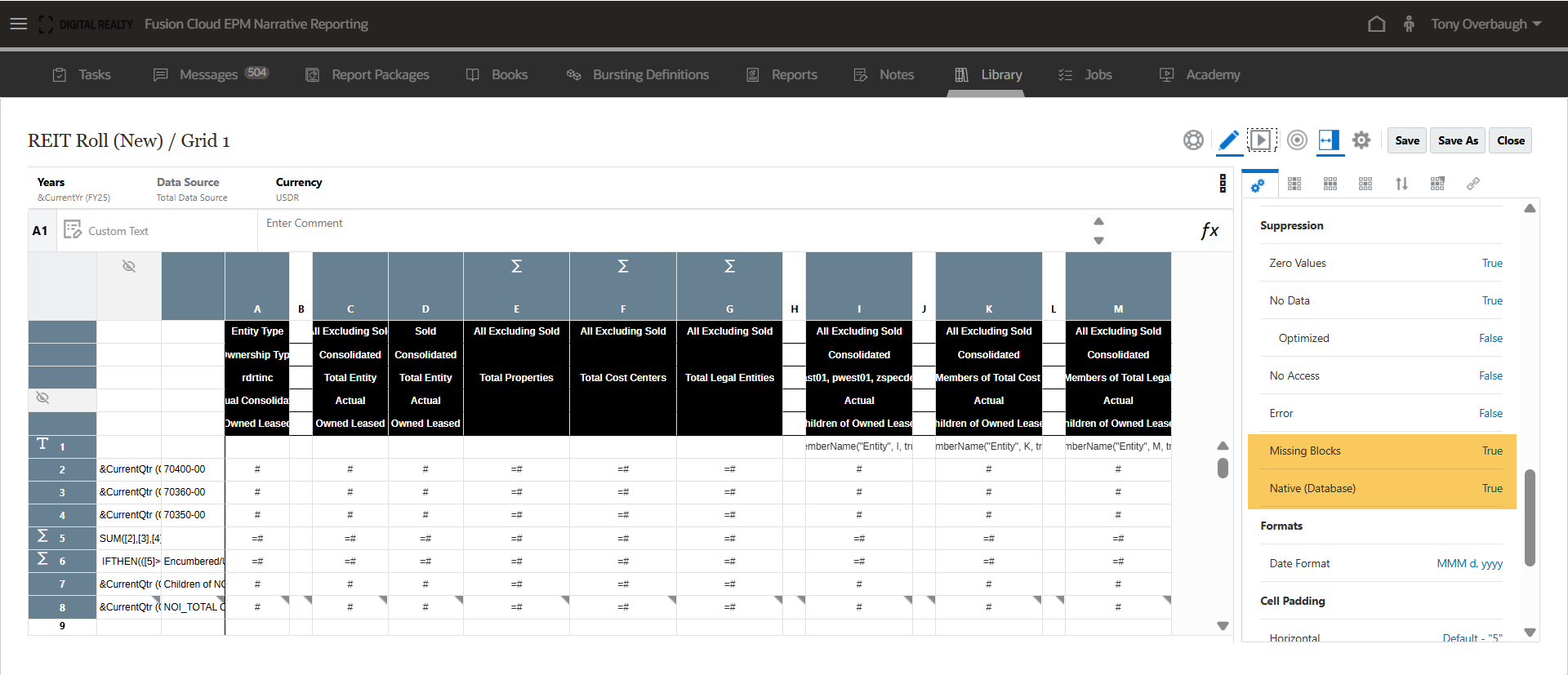
Task: Go to the Home icon
Action: pos(1376,24)
